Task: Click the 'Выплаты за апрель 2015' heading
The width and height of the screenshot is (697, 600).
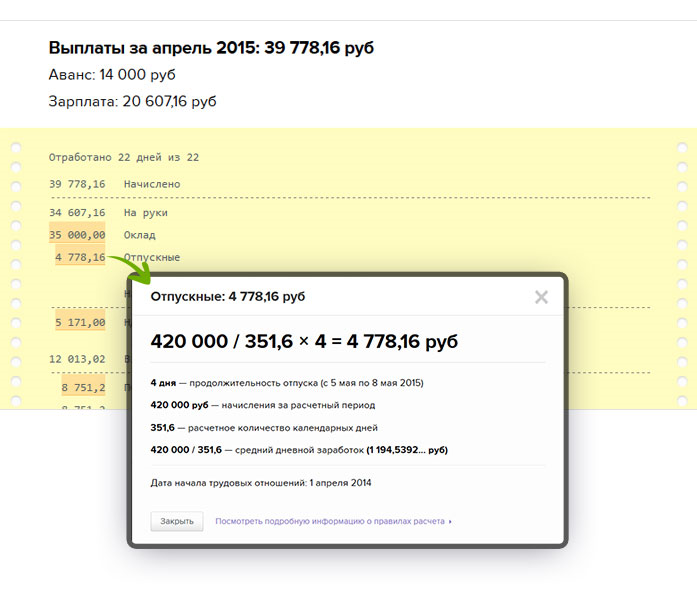Action: [x=211, y=48]
